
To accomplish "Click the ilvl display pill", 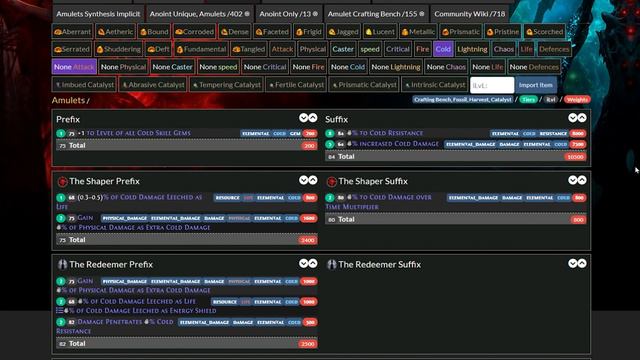I will point(551,100).
